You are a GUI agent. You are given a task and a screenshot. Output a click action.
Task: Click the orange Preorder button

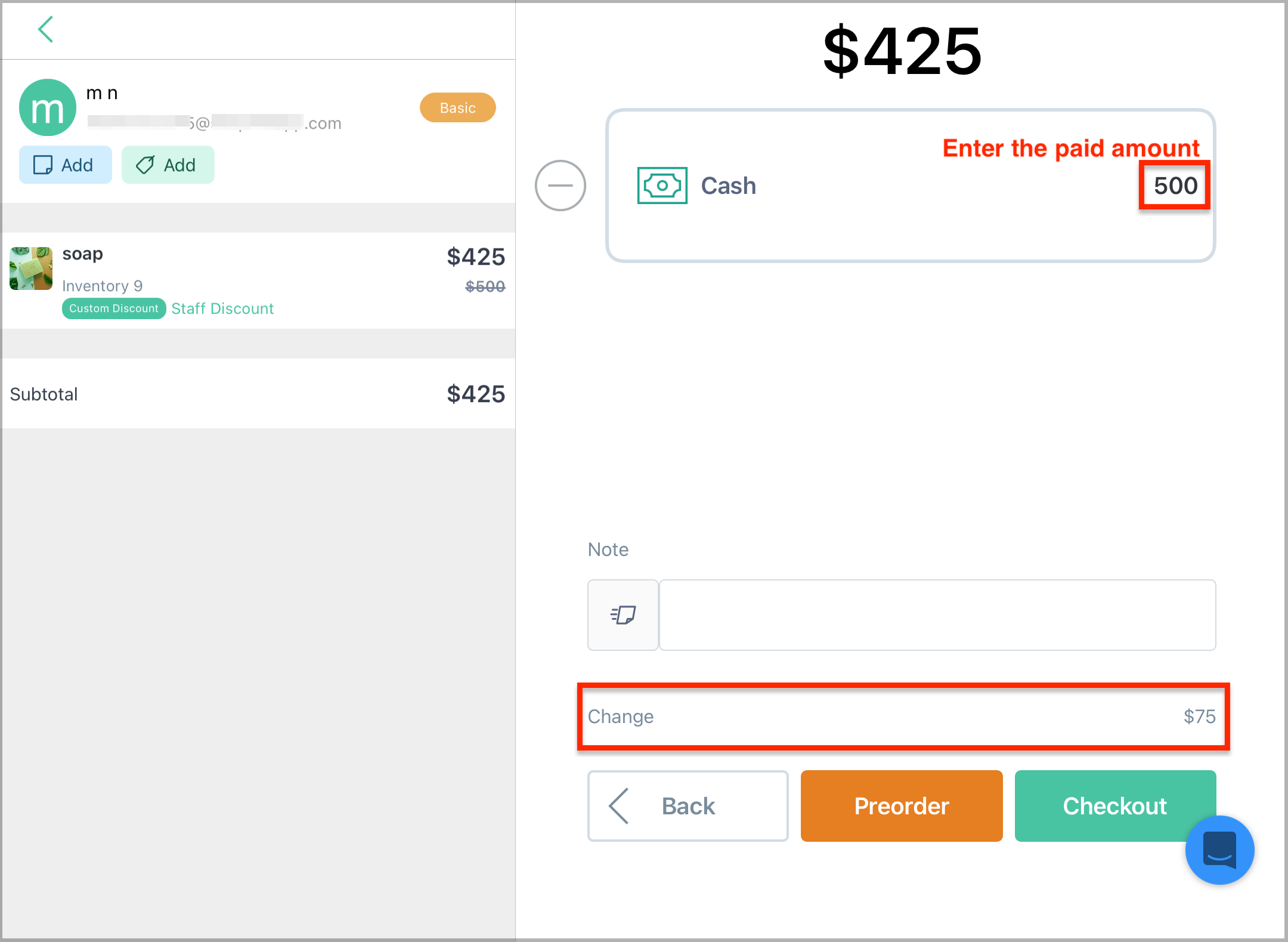[902, 805]
